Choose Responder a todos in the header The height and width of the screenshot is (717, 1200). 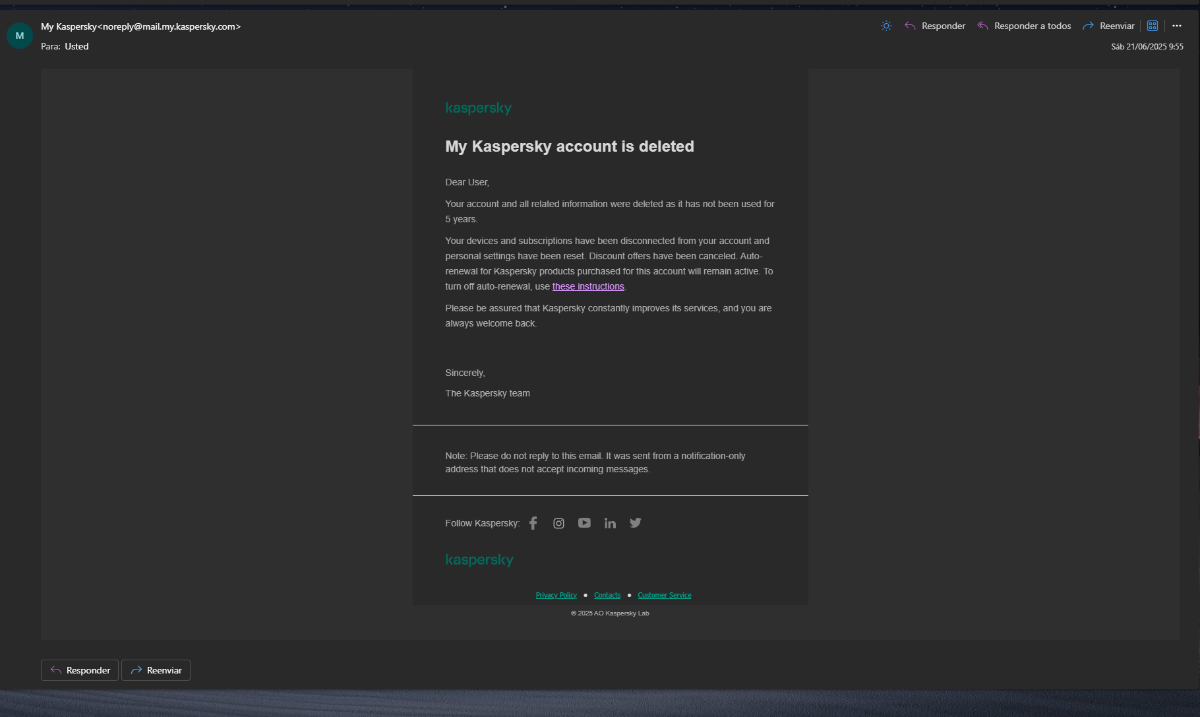[x=1024, y=26]
